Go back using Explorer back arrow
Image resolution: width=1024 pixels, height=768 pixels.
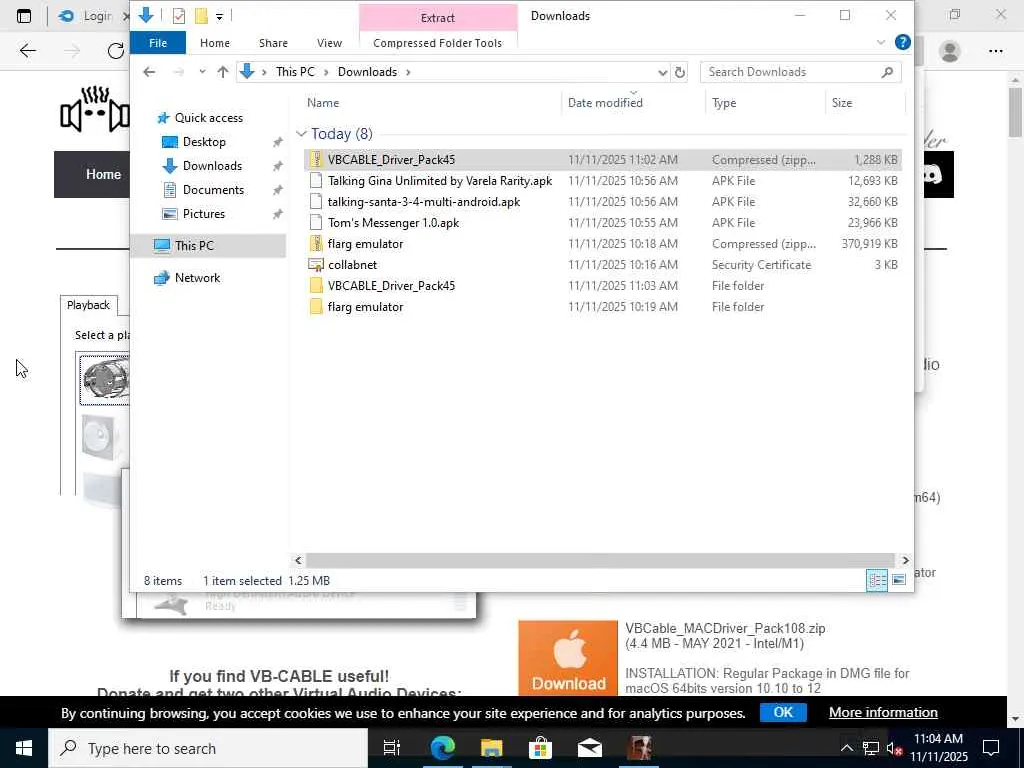coord(150,72)
